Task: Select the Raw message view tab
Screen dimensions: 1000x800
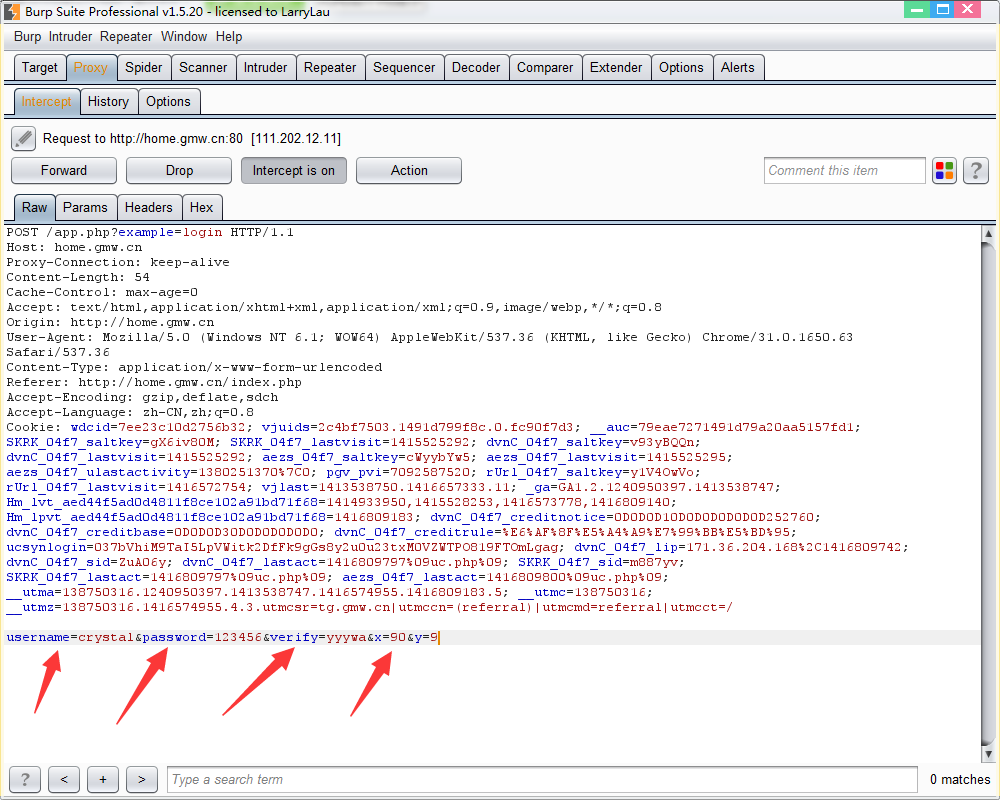Action: click(x=34, y=208)
